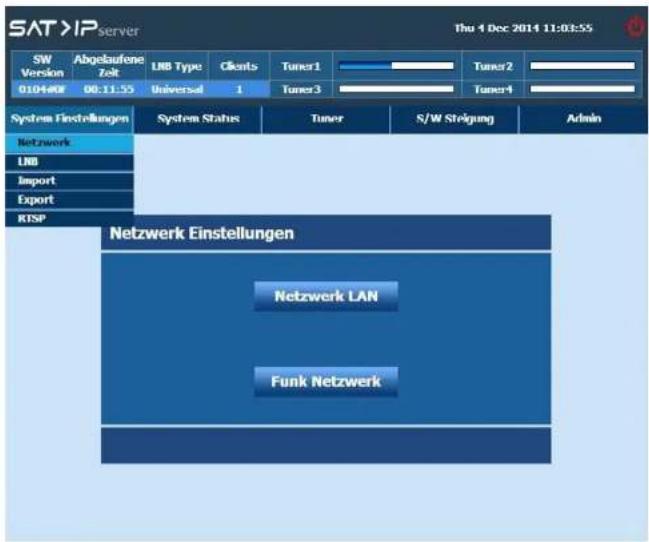
Task: Click the Tuner3 label
Action: [x=301, y=89]
